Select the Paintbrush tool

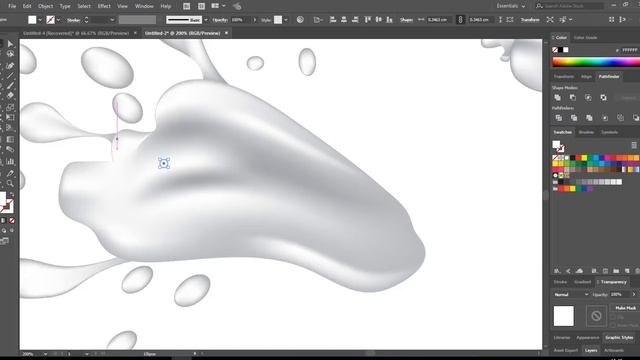(x=10, y=86)
